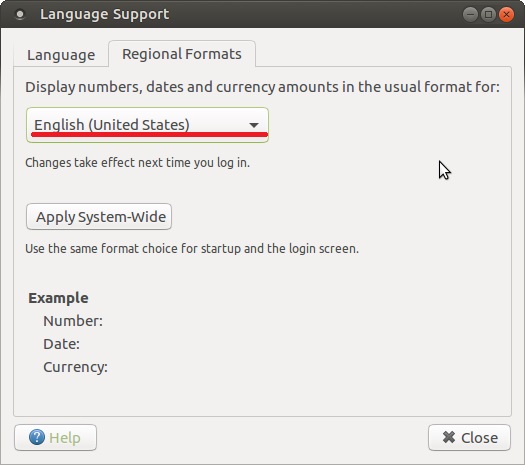This screenshot has width=525, height=465.
Task: Click the 'Changes take effect next time' note
Action: (138, 163)
